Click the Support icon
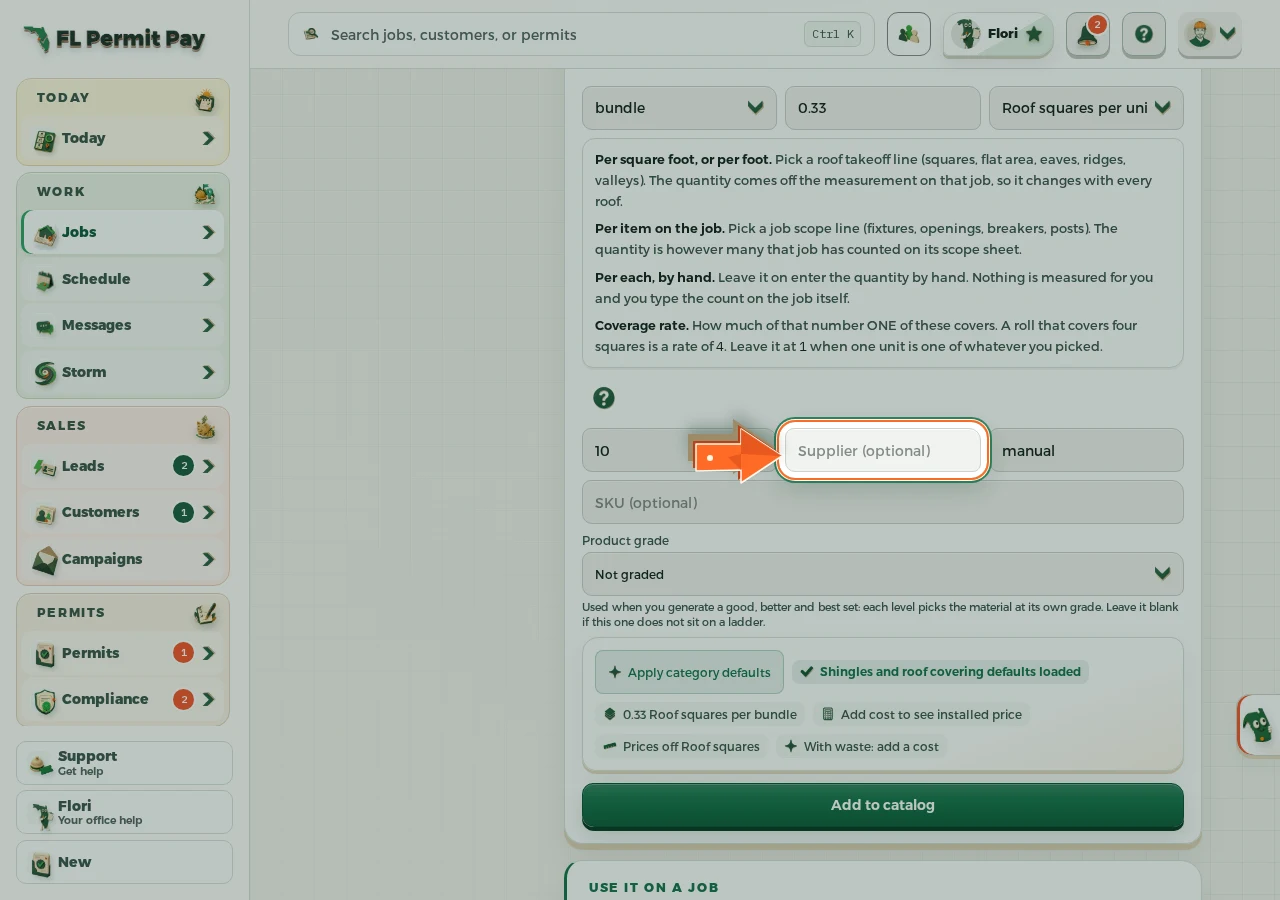 tap(41, 764)
